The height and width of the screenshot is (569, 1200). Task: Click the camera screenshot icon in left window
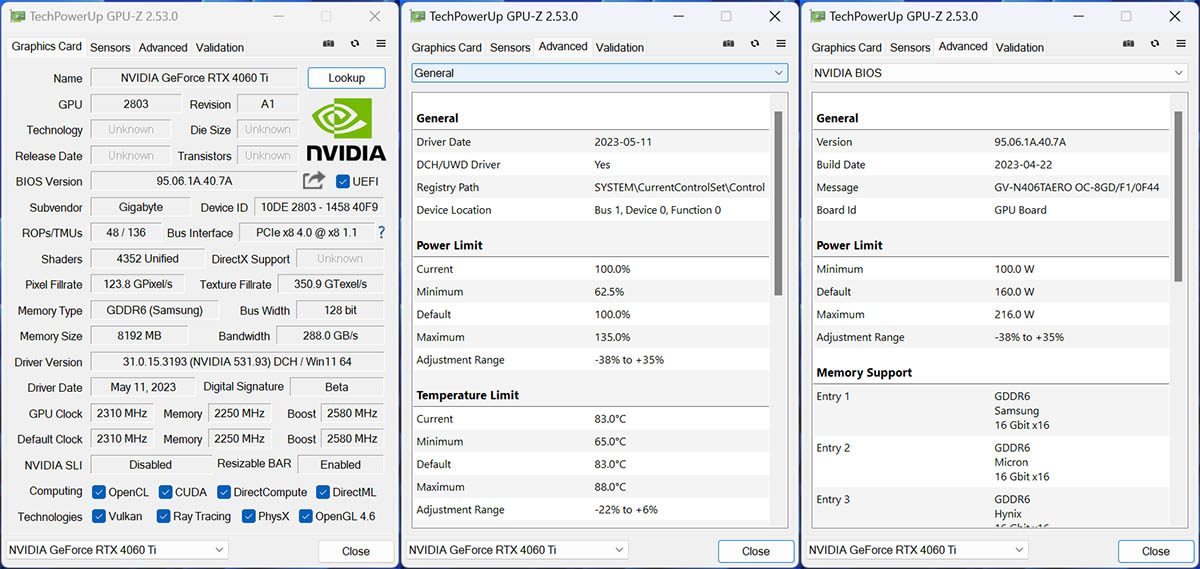[x=329, y=44]
